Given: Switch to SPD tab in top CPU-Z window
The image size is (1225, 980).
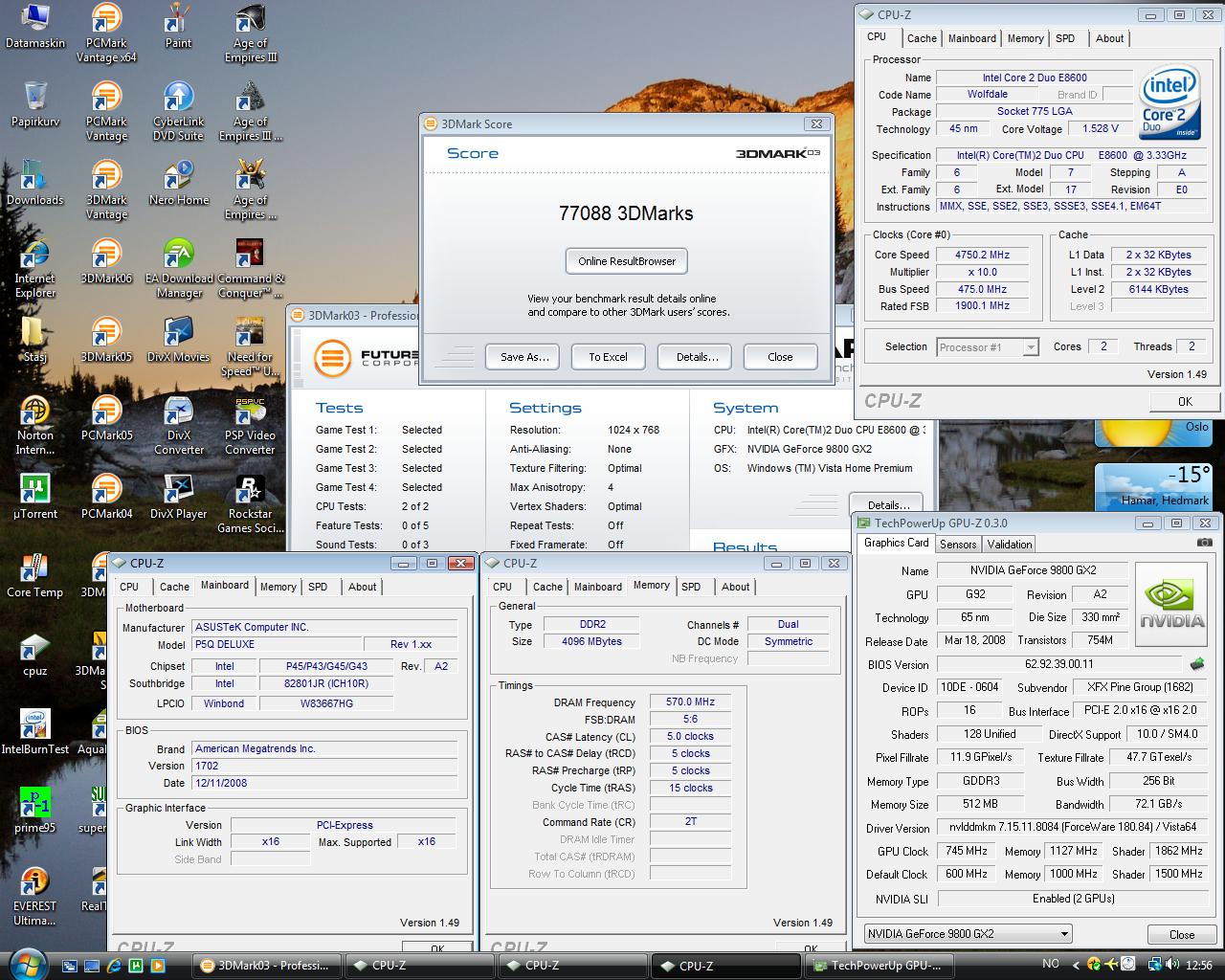Looking at the screenshot, I should (1065, 38).
